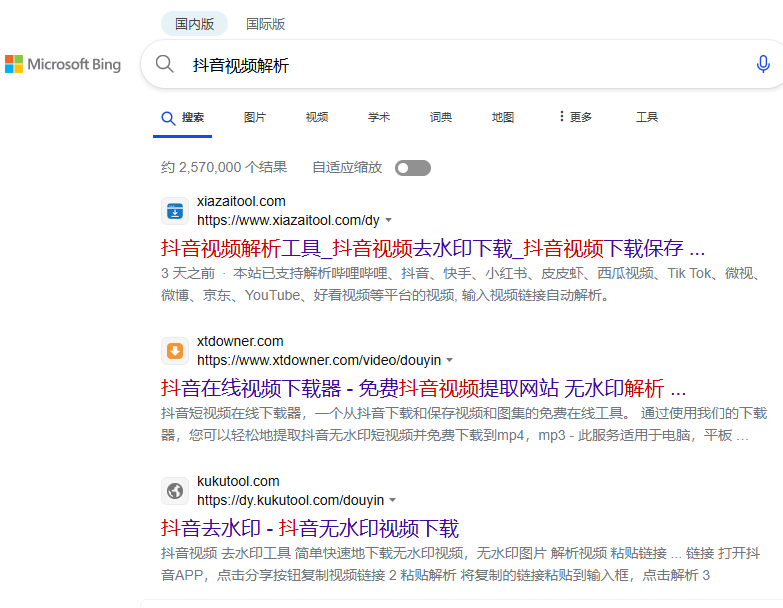Open 抖音去水印 - 抖音无水印视频下载 link
The width and height of the screenshot is (783, 608).
[310, 528]
